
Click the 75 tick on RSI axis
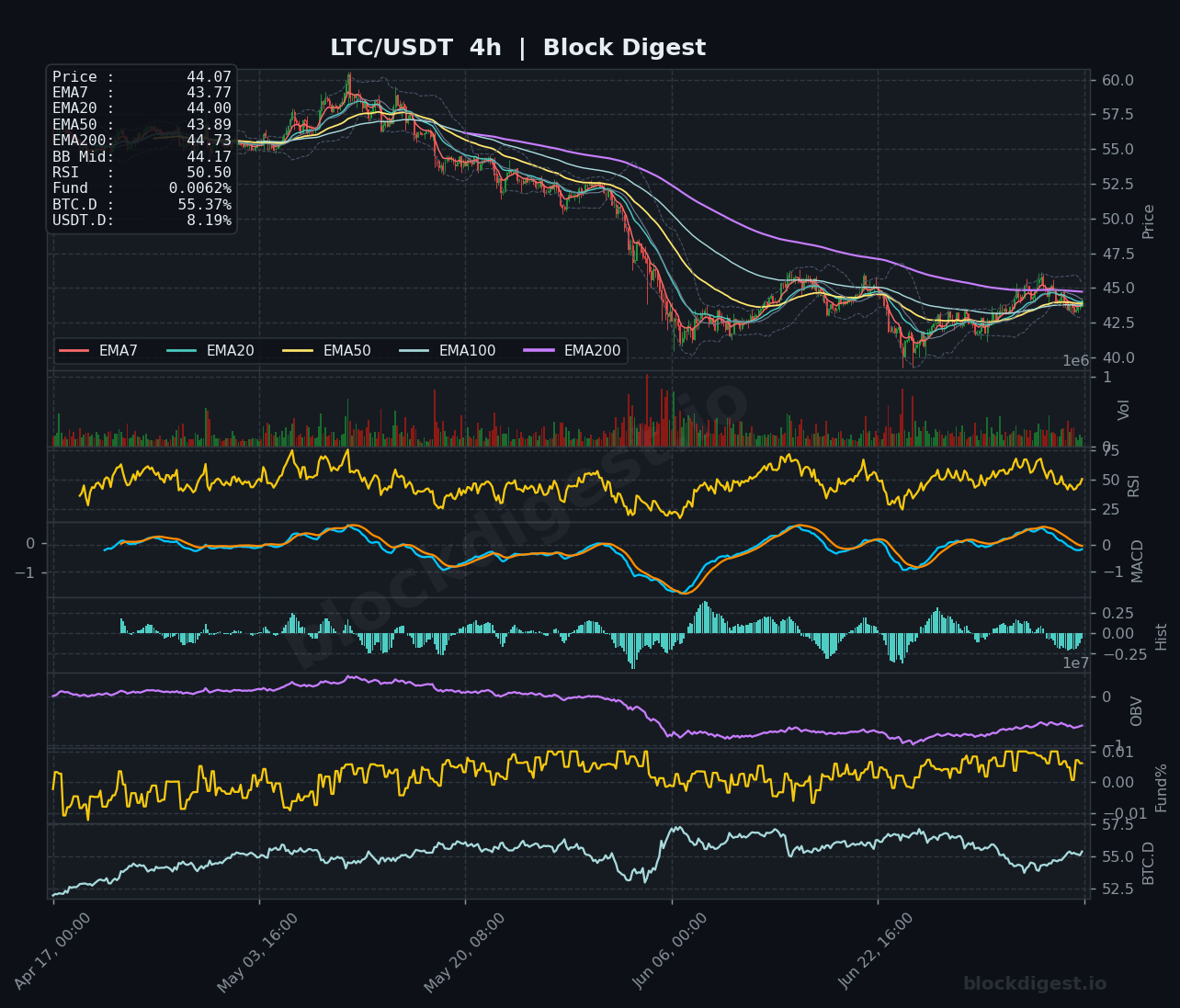1110,450
